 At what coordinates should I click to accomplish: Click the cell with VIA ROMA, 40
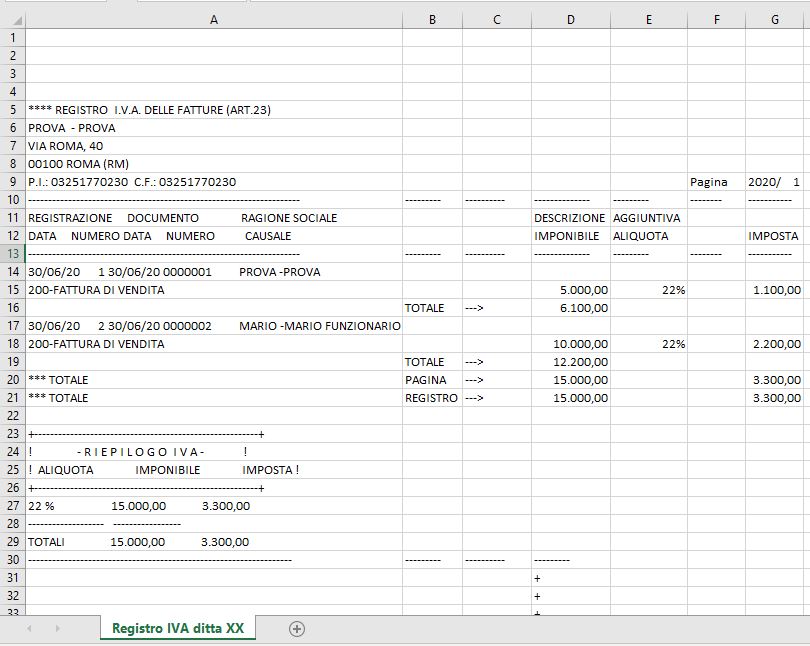214,146
